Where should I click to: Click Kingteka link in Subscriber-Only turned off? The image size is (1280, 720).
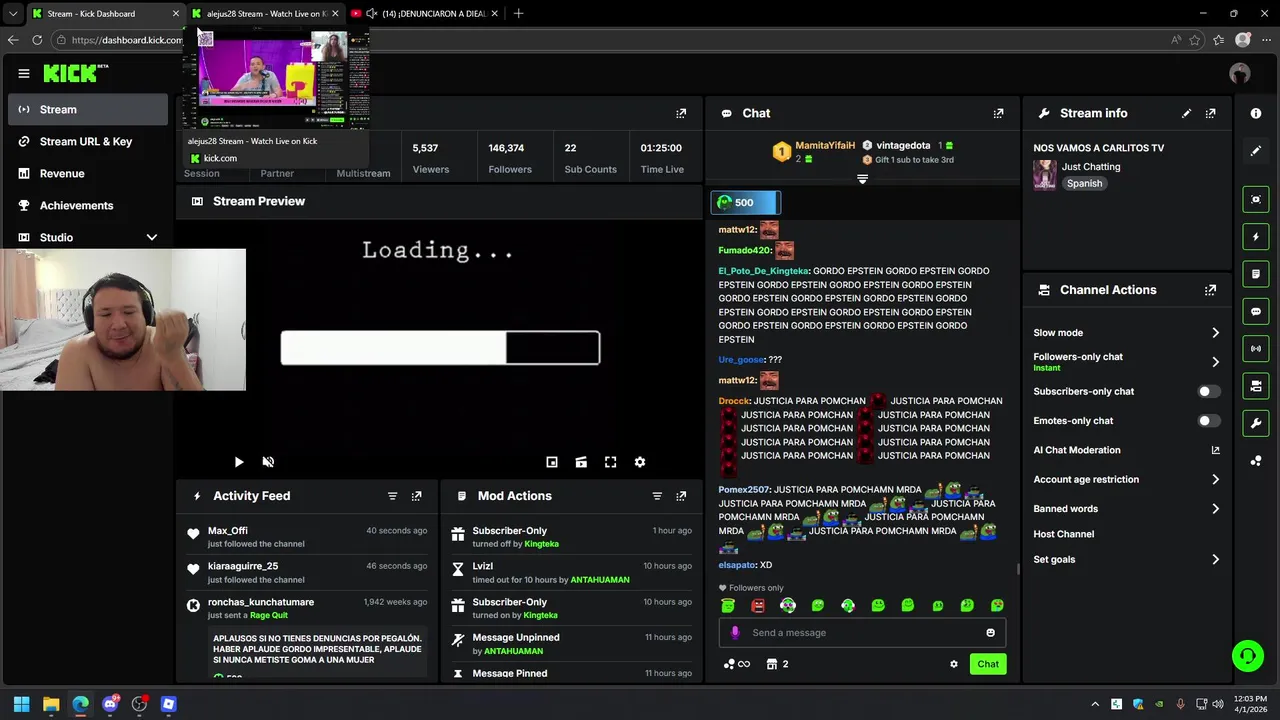541,544
